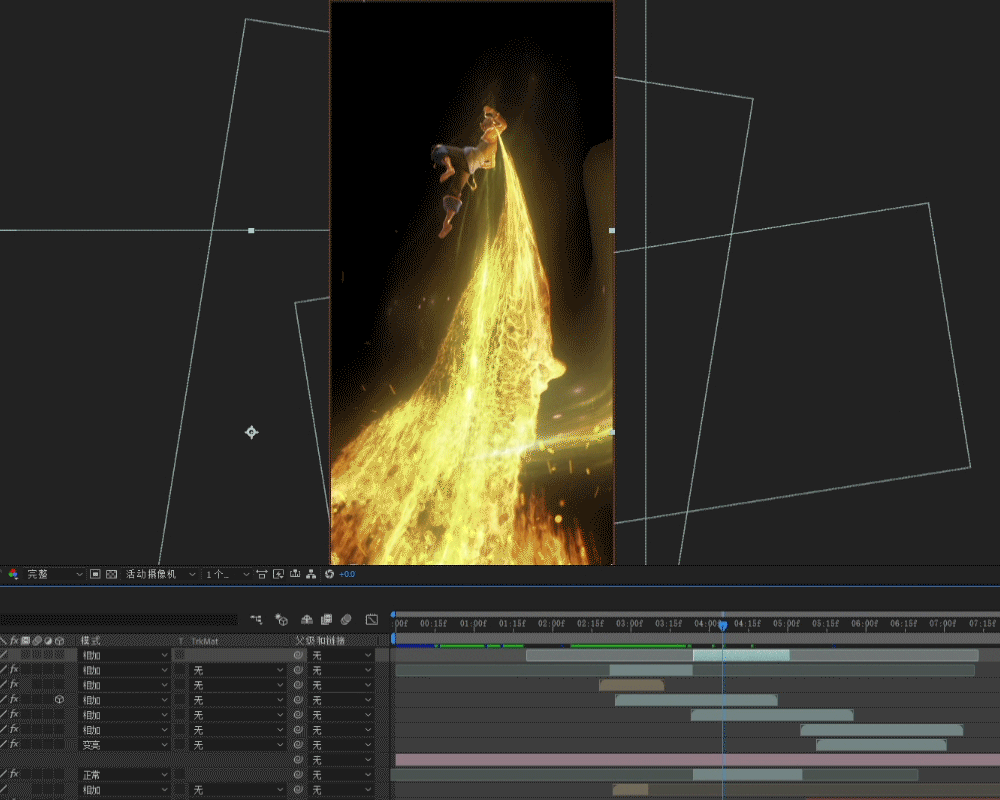Click the pick whip in the modeless row
Viewport: 1000px width, 800px height.
pyautogui.click(x=298, y=760)
